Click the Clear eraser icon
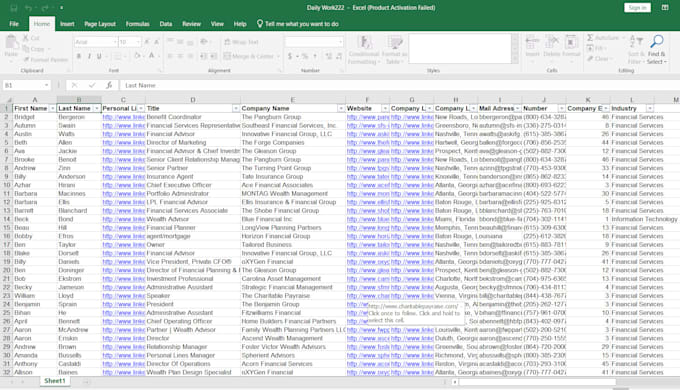 (590, 59)
